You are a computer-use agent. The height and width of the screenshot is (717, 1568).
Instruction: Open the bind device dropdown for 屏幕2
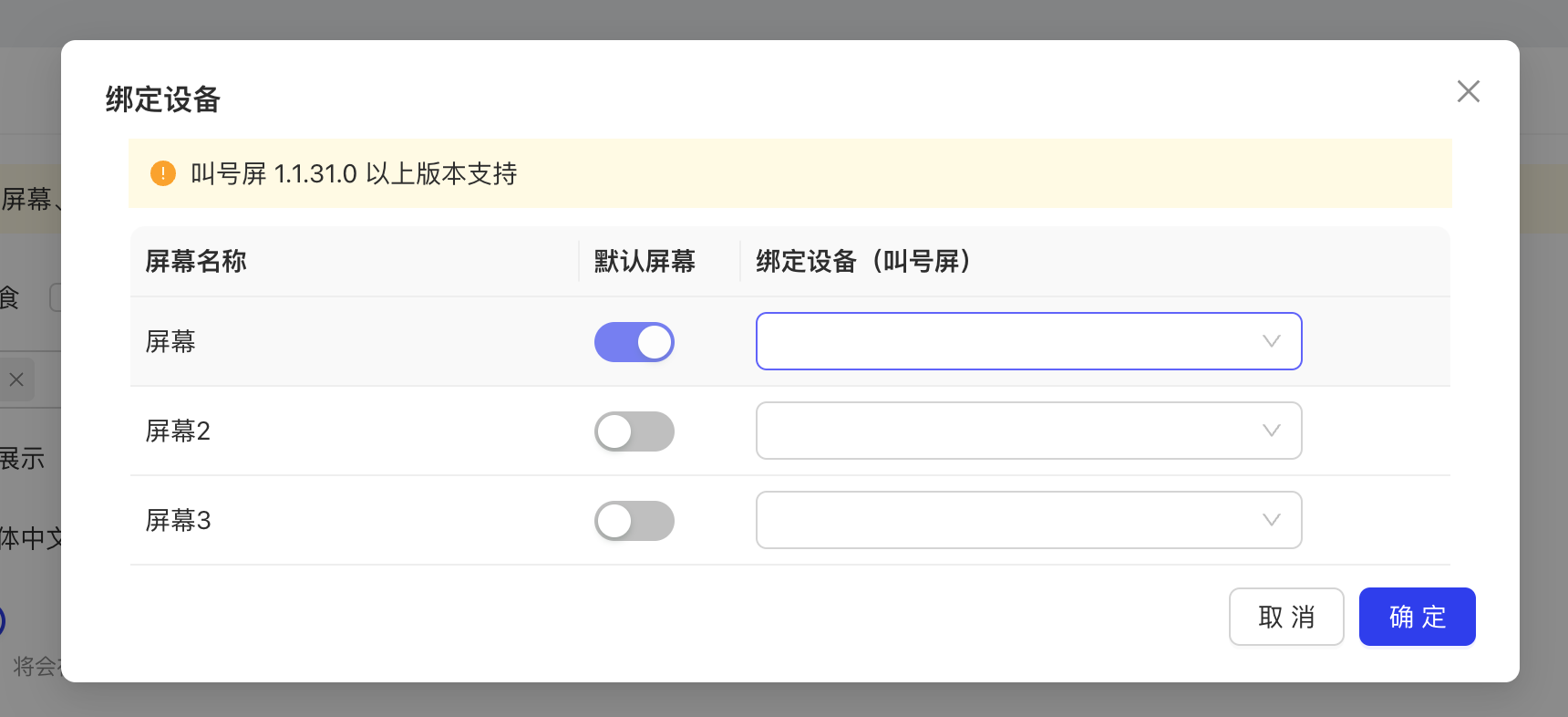[1028, 431]
